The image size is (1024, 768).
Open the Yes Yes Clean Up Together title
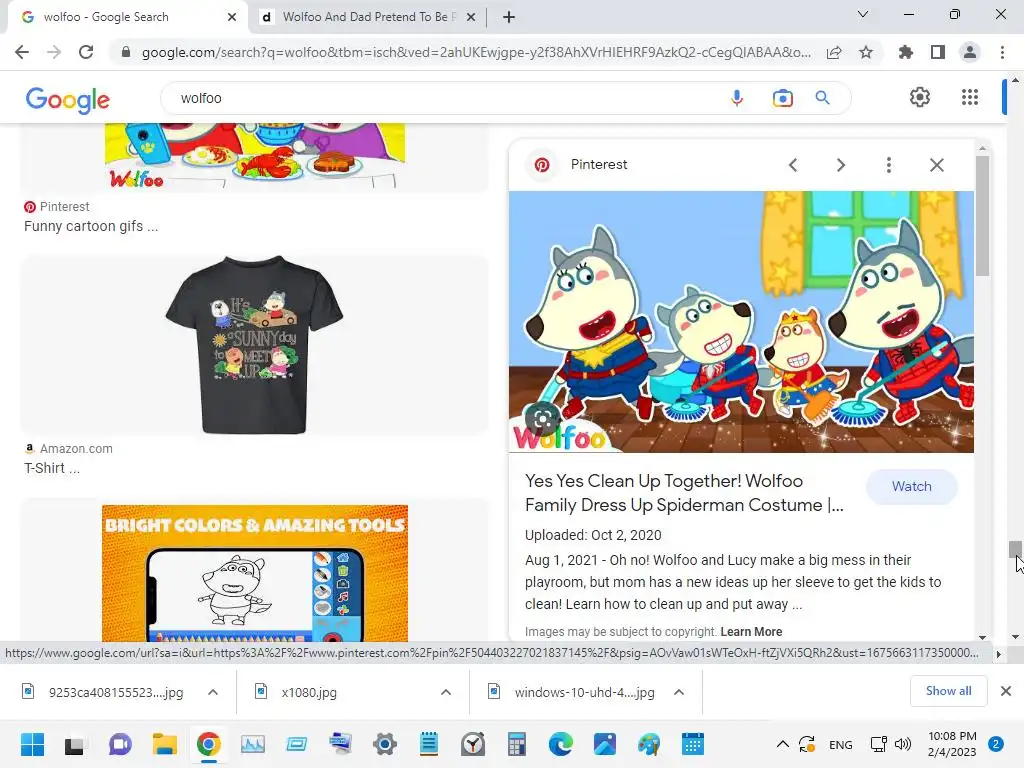(684, 493)
